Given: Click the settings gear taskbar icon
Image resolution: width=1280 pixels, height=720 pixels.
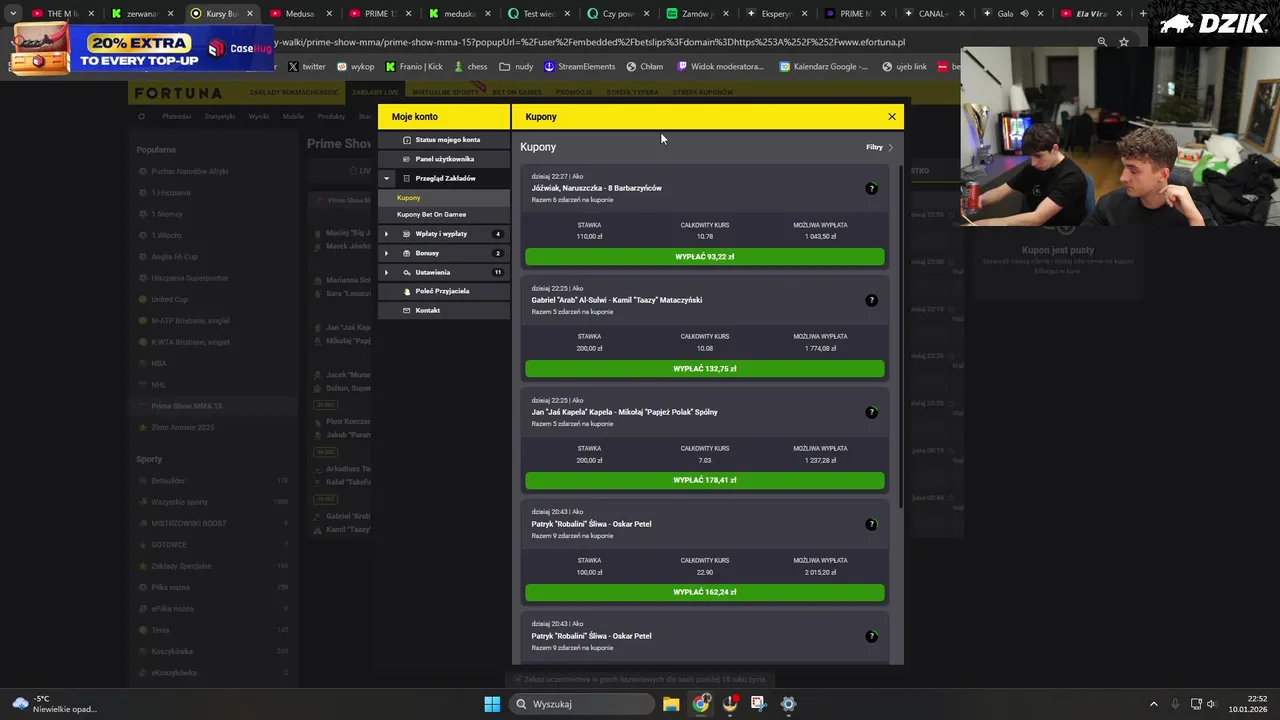Looking at the screenshot, I should pyautogui.click(x=788, y=704).
